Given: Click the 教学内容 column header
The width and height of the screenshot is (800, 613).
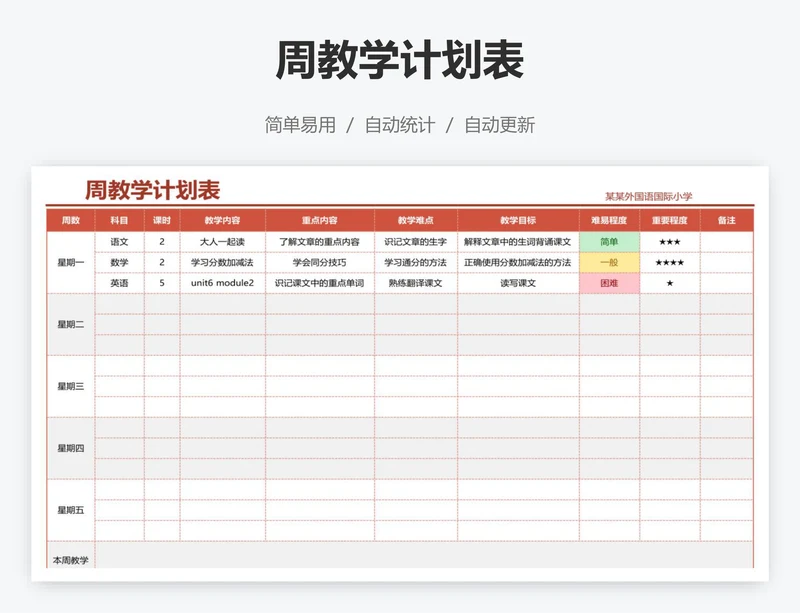Looking at the screenshot, I should tap(222, 220).
